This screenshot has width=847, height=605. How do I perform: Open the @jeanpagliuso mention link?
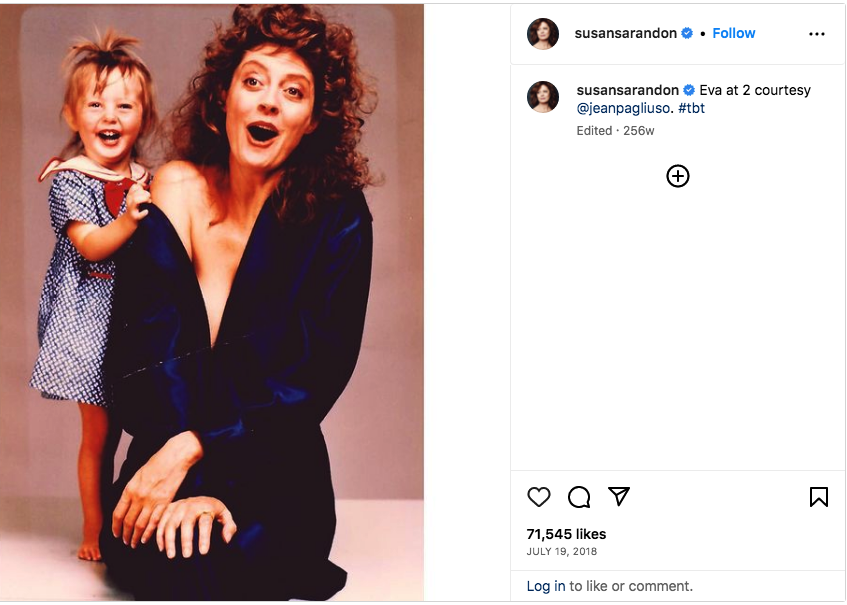point(625,108)
